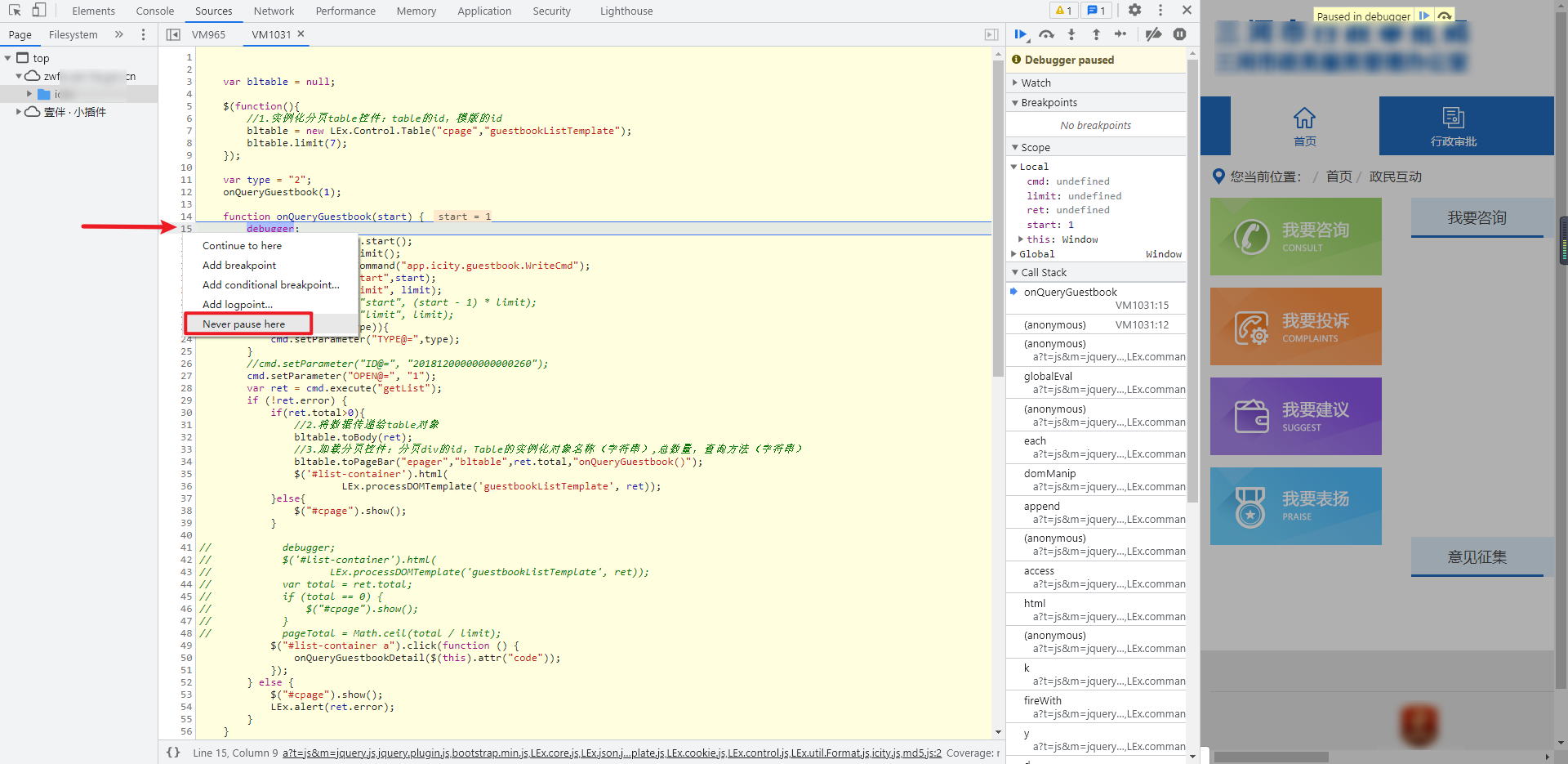Click the location pin icon by 您当前位置
This screenshot has height=764, width=1568.
click(1218, 176)
